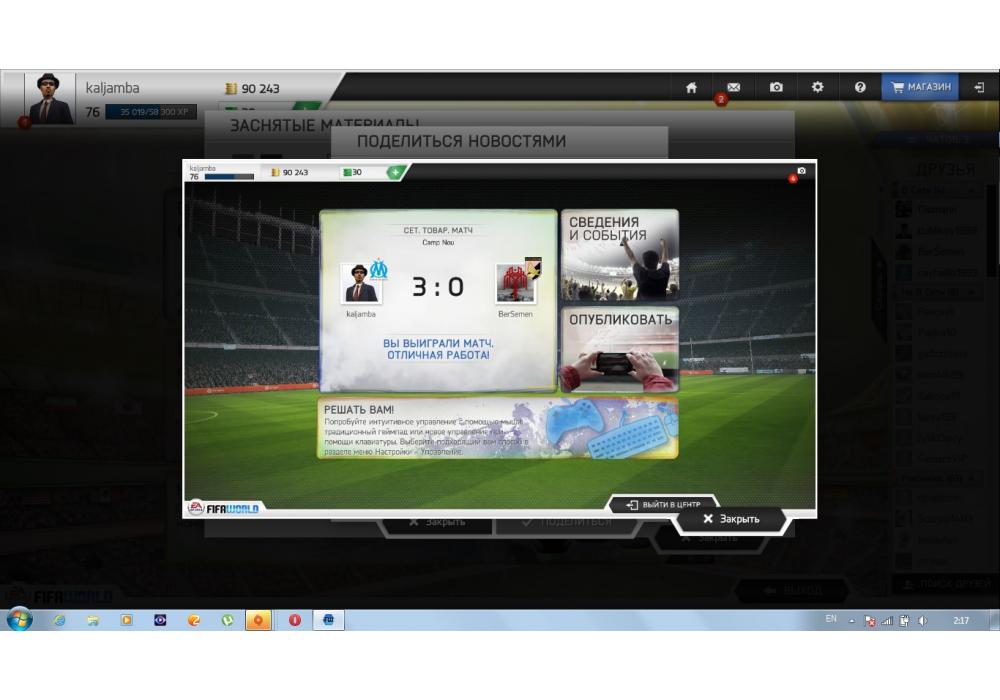Click the volume speaker tray icon

pos(922,621)
